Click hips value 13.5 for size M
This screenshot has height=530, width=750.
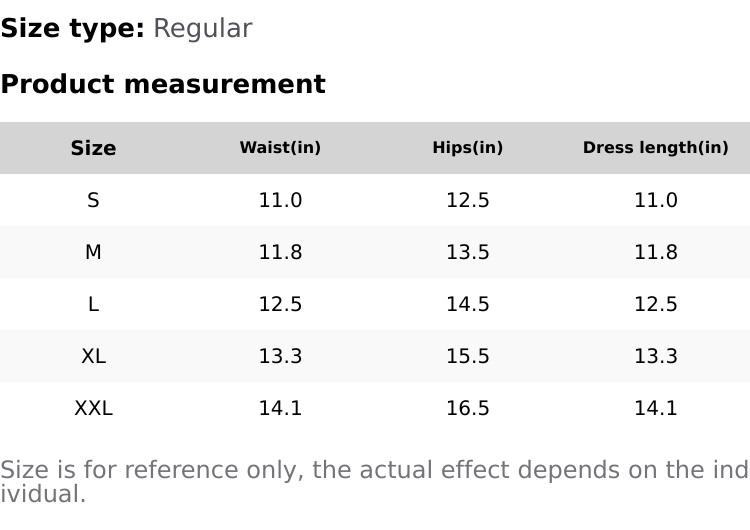tap(467, 252)
